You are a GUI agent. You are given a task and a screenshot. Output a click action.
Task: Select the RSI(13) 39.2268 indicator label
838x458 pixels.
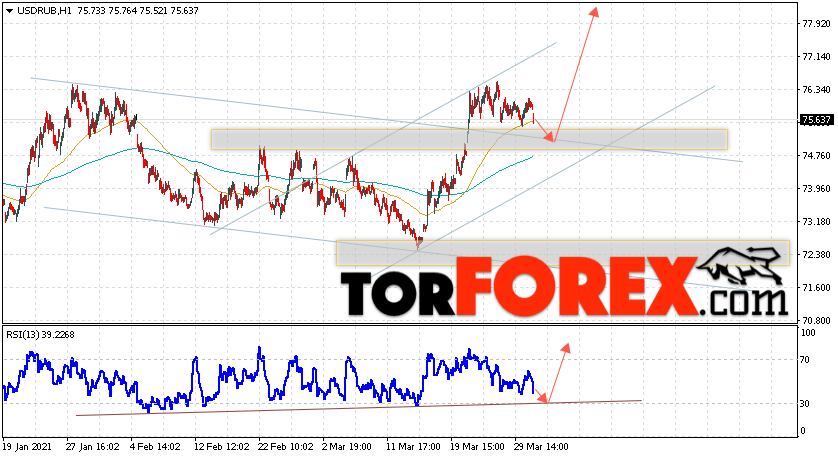pos(40,335)
